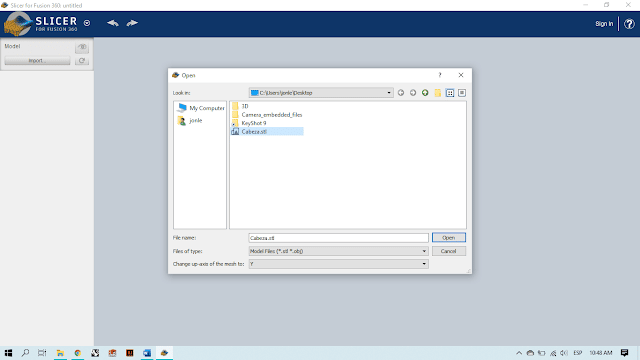Screen dimensions: 640x360
Task: Click the Undo arrow in Slicer header
Action: coord(113,23)
